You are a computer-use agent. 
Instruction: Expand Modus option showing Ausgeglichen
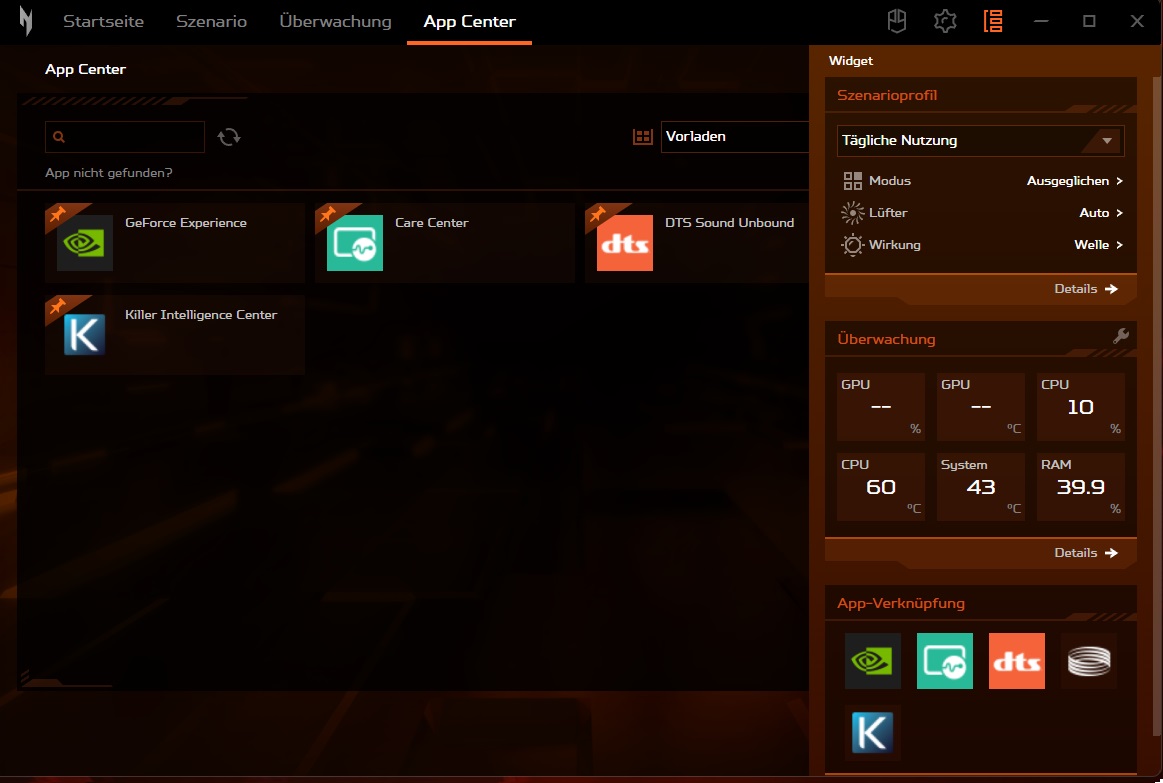(x=1075, y=181)
